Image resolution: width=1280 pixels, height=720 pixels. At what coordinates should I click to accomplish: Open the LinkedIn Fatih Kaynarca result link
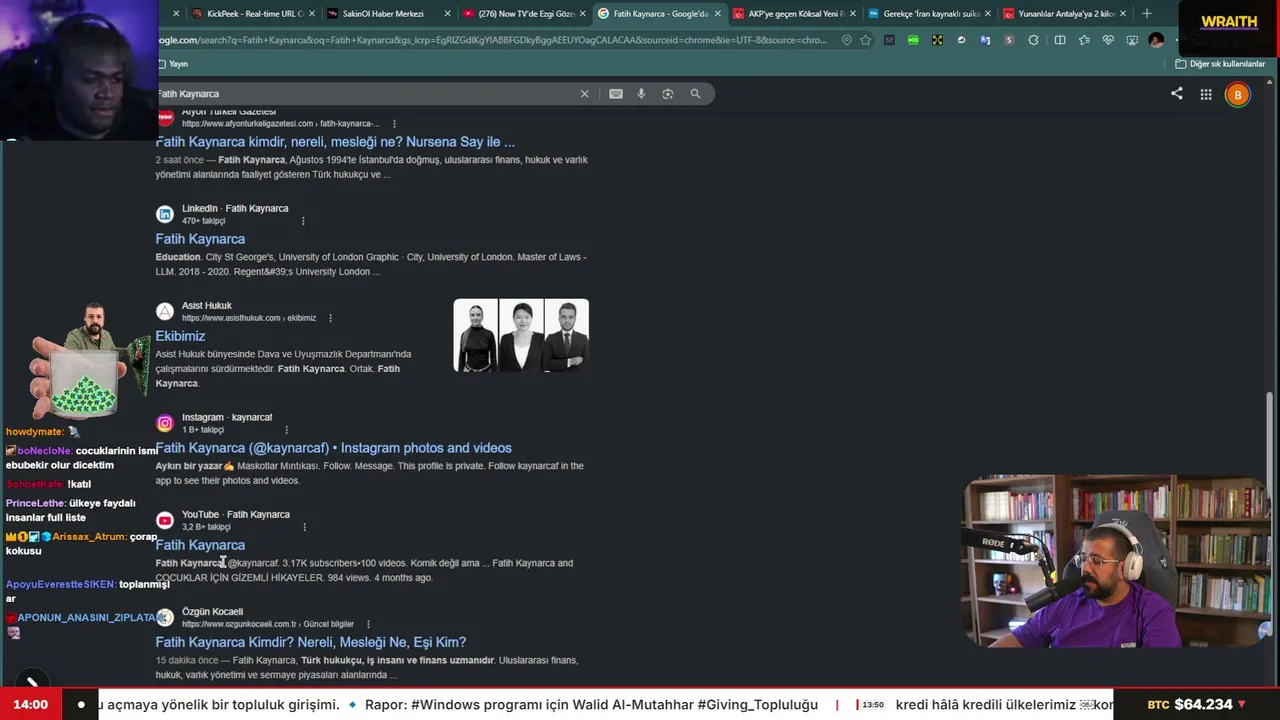200,239
